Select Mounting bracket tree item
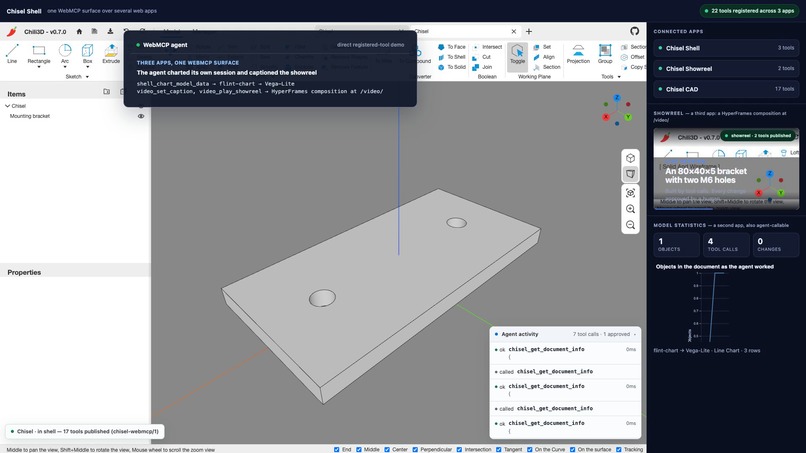This screenshot has height=453, width=806. tap(30, 116)
